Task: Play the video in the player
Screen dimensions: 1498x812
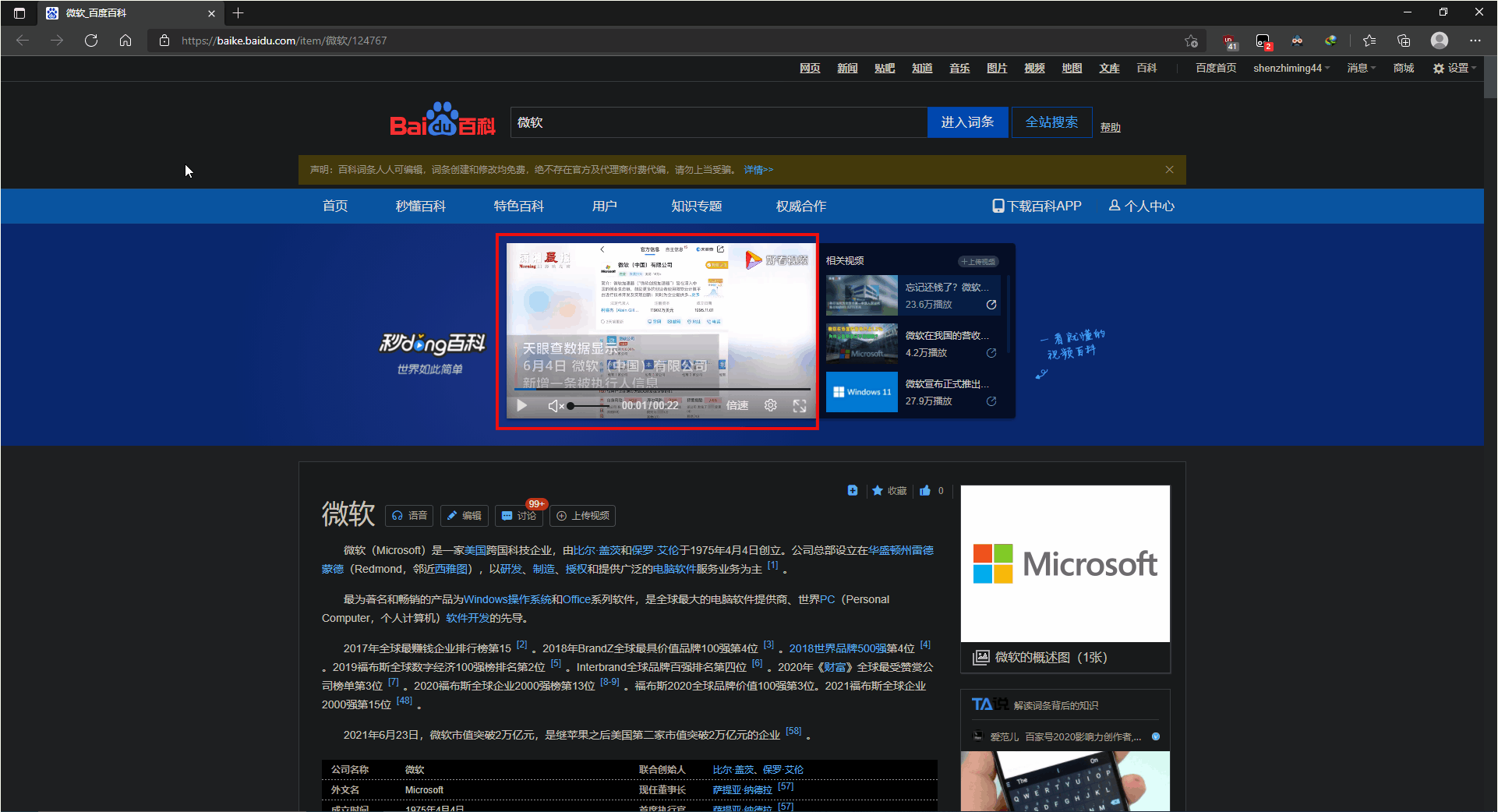Action: 521,405
